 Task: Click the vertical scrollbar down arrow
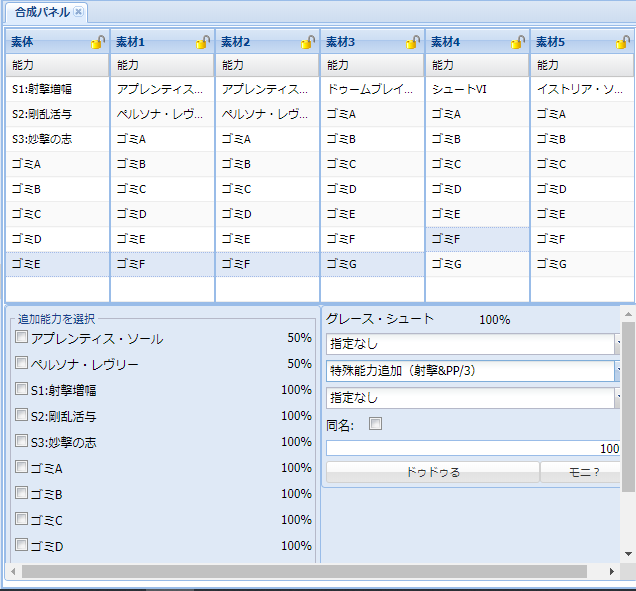tap(628, 554)
